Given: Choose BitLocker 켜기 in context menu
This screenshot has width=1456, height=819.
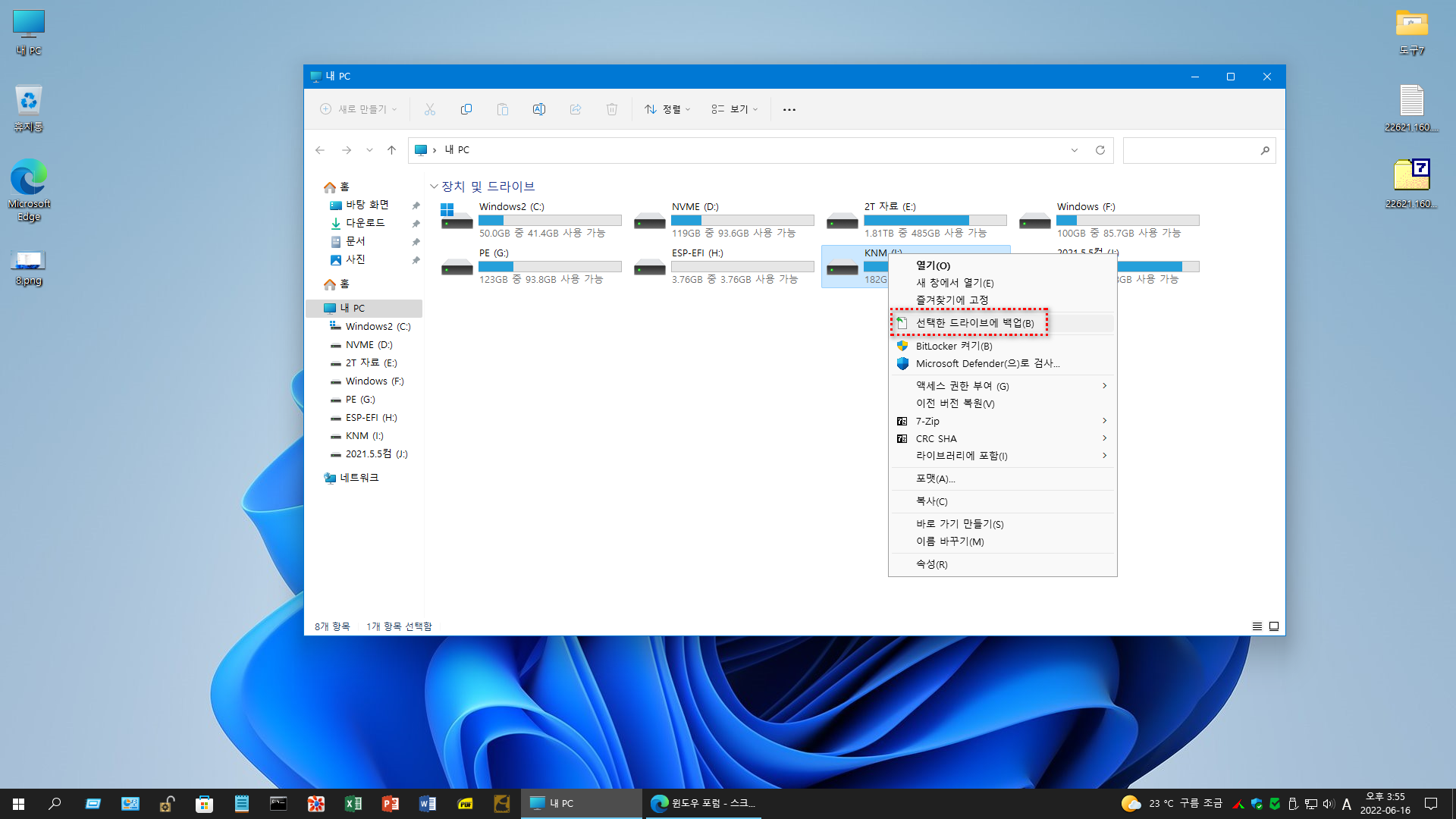Looking at the screenshot, I should click(x=1003, y=346).
